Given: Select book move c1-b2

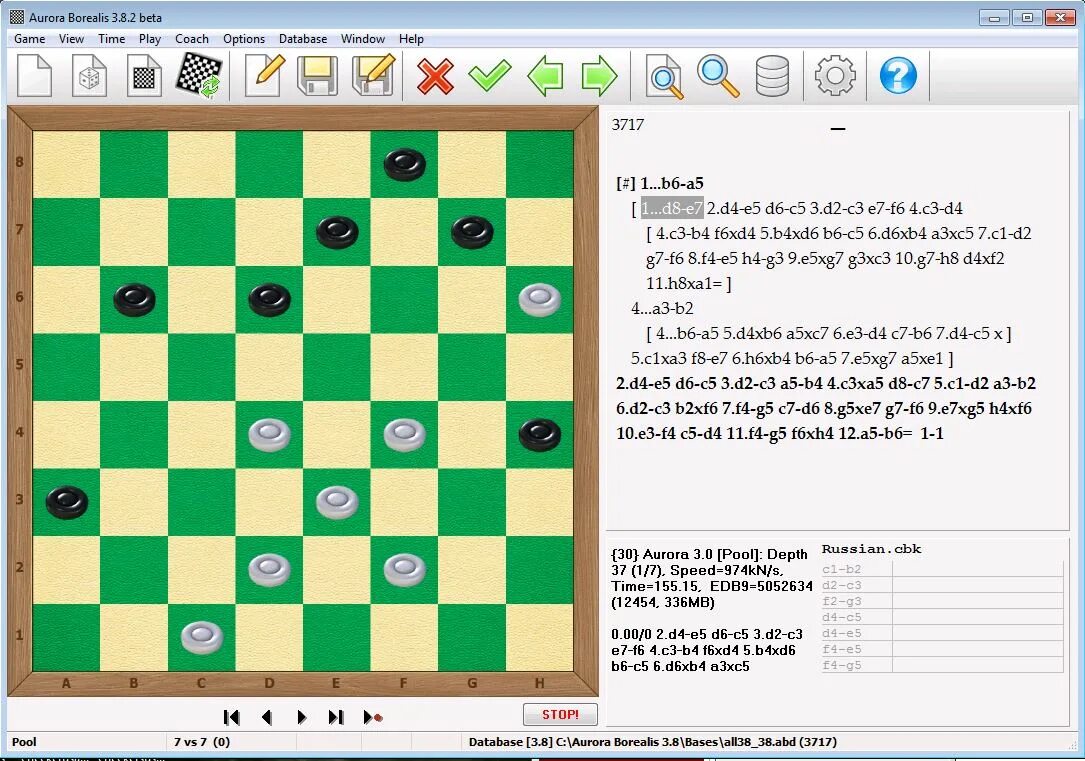Looking at the screenshot, I should coord(841,569).
